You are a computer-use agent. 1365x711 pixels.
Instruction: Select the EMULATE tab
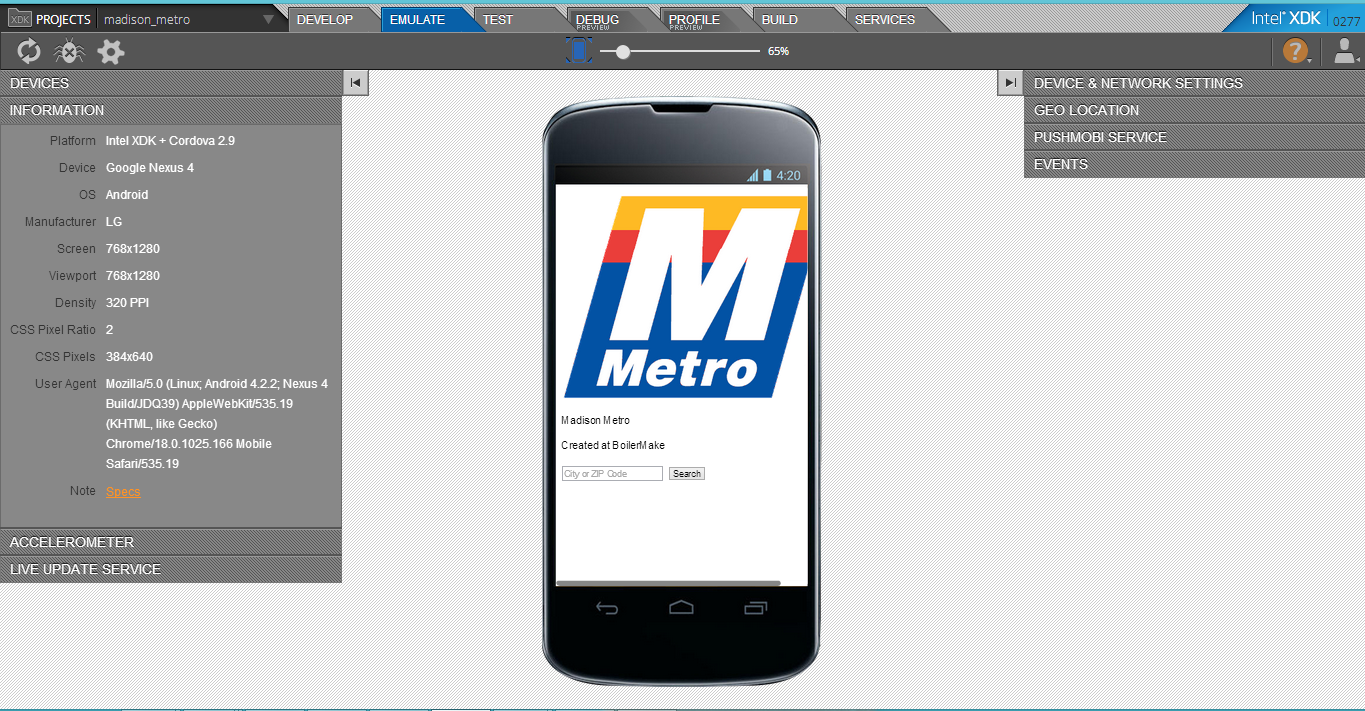417,20
